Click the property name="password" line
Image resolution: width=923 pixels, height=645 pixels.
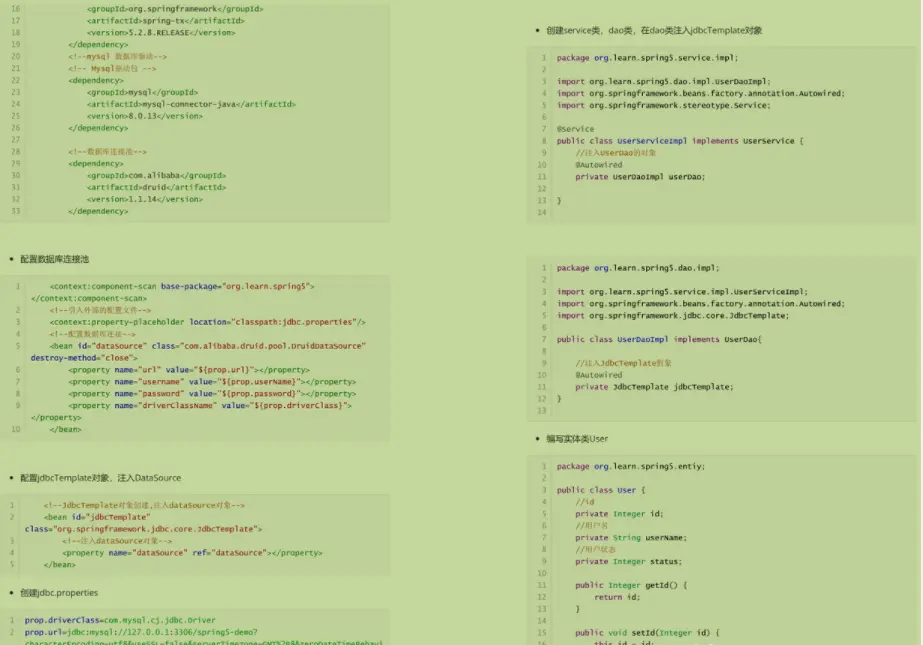212,394
